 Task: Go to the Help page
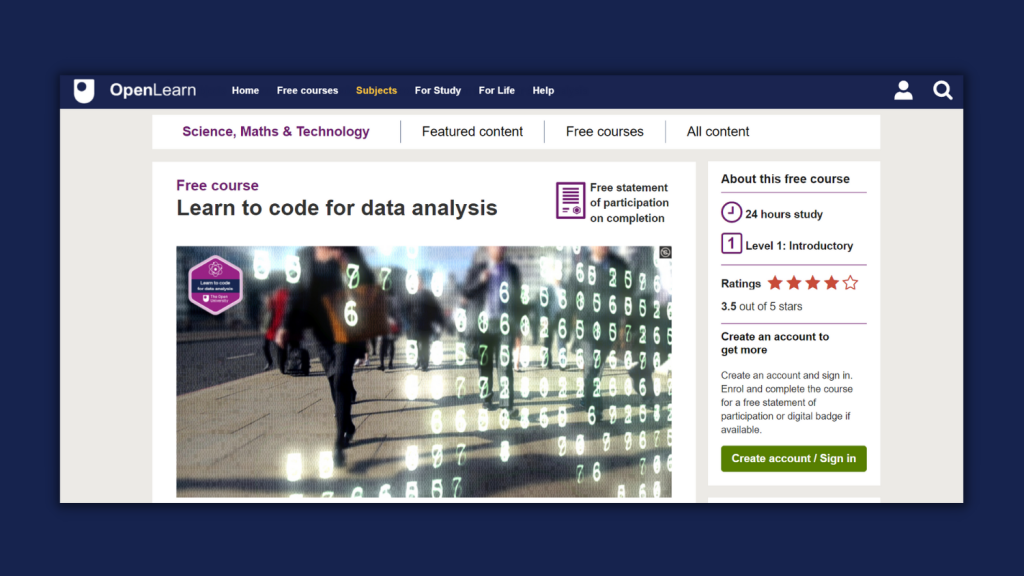coord(543,91)
